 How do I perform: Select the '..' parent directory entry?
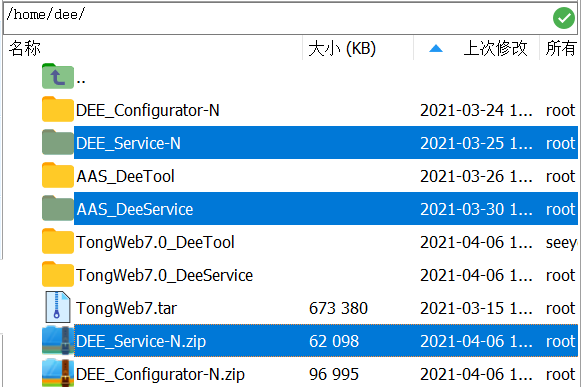[x=81, y=78]
